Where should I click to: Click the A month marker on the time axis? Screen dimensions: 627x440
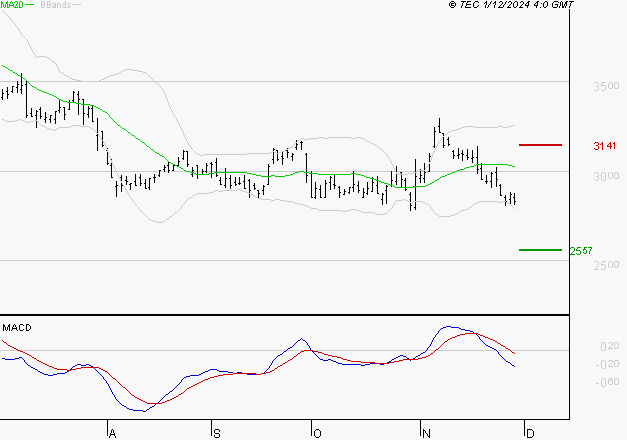pos(112,432)
